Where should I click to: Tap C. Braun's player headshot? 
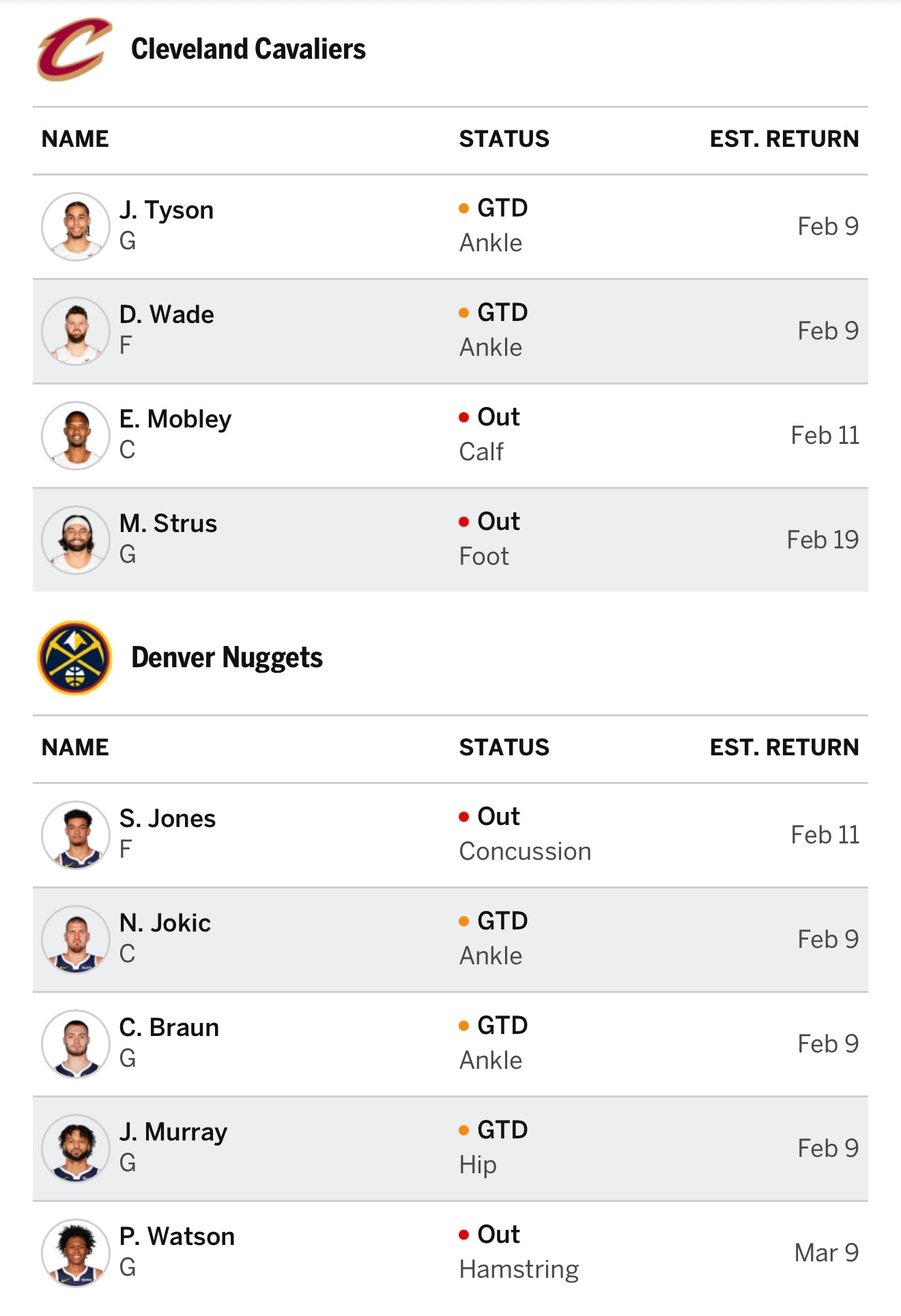(76, 1044)
